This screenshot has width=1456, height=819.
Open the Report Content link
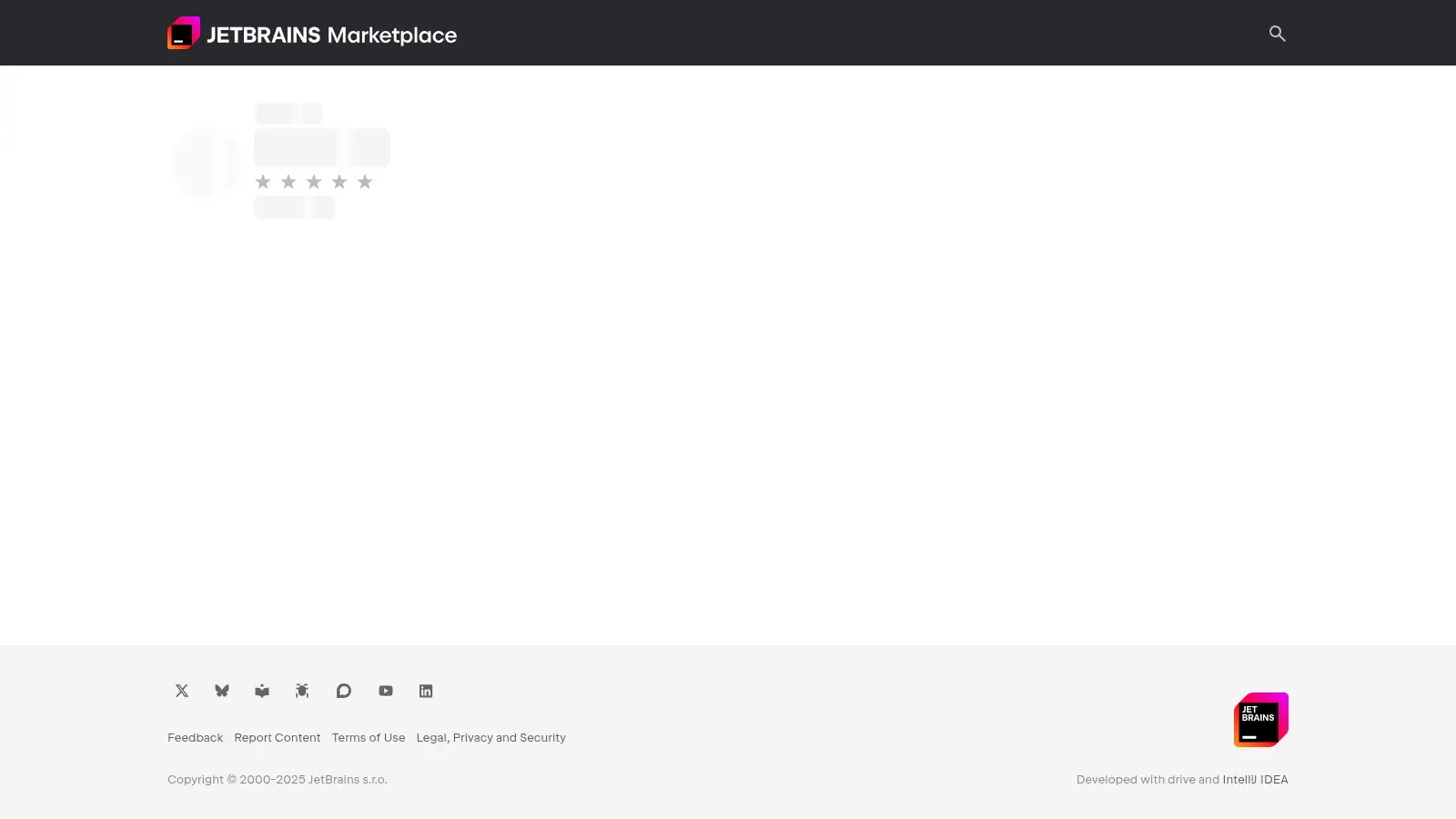[x=278, y=738]
